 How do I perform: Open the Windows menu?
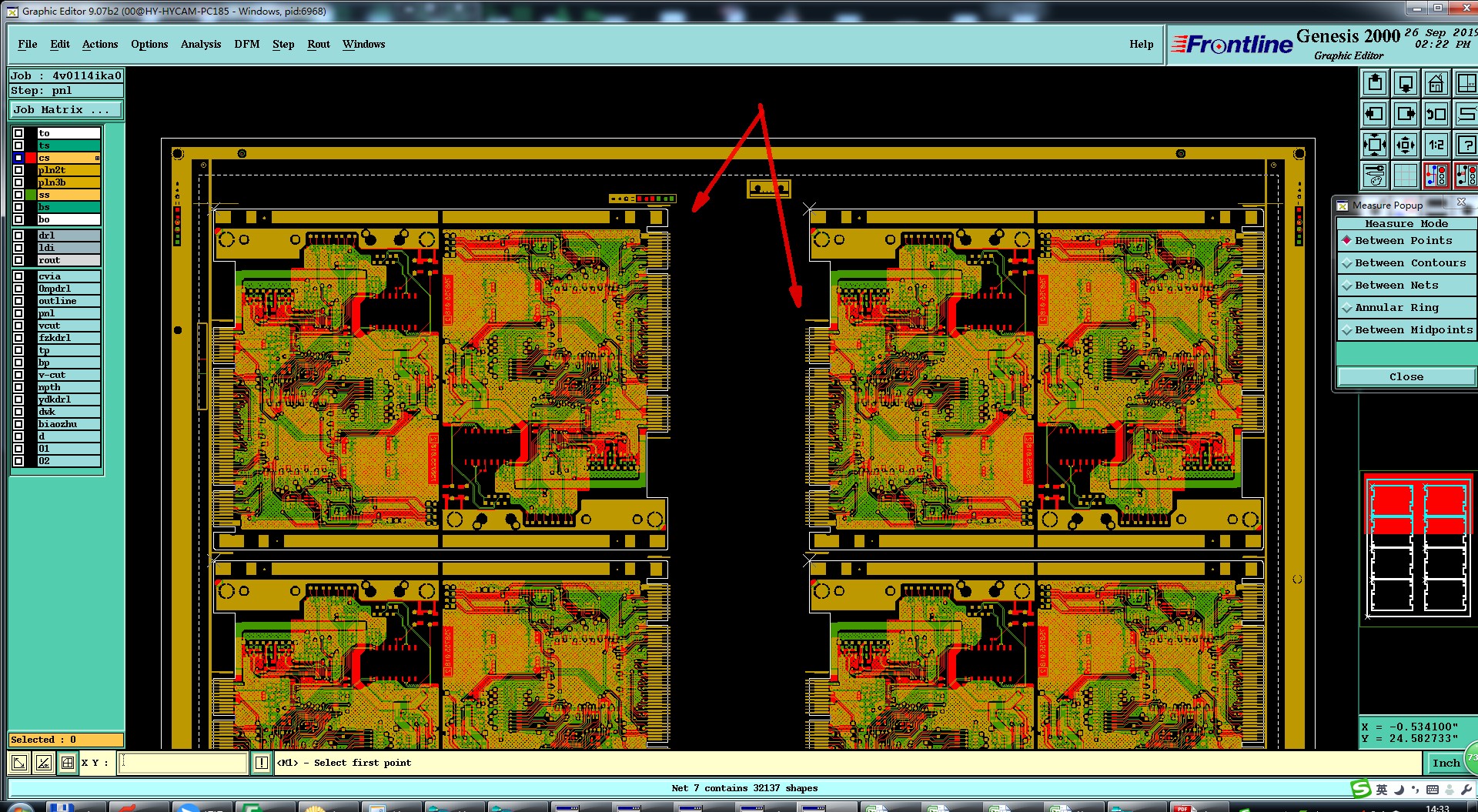pos(364,44)
